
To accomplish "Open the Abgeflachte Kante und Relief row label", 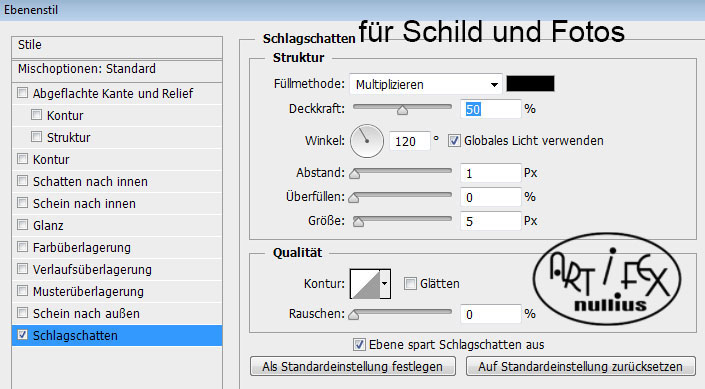I will pos(113,94).
